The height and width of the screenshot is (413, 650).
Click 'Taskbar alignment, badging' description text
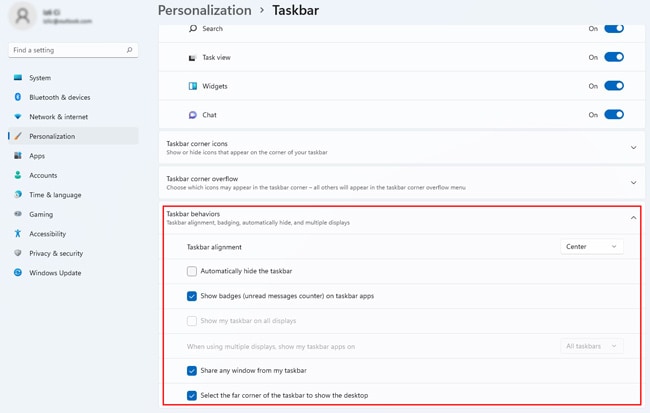[258, 223]
